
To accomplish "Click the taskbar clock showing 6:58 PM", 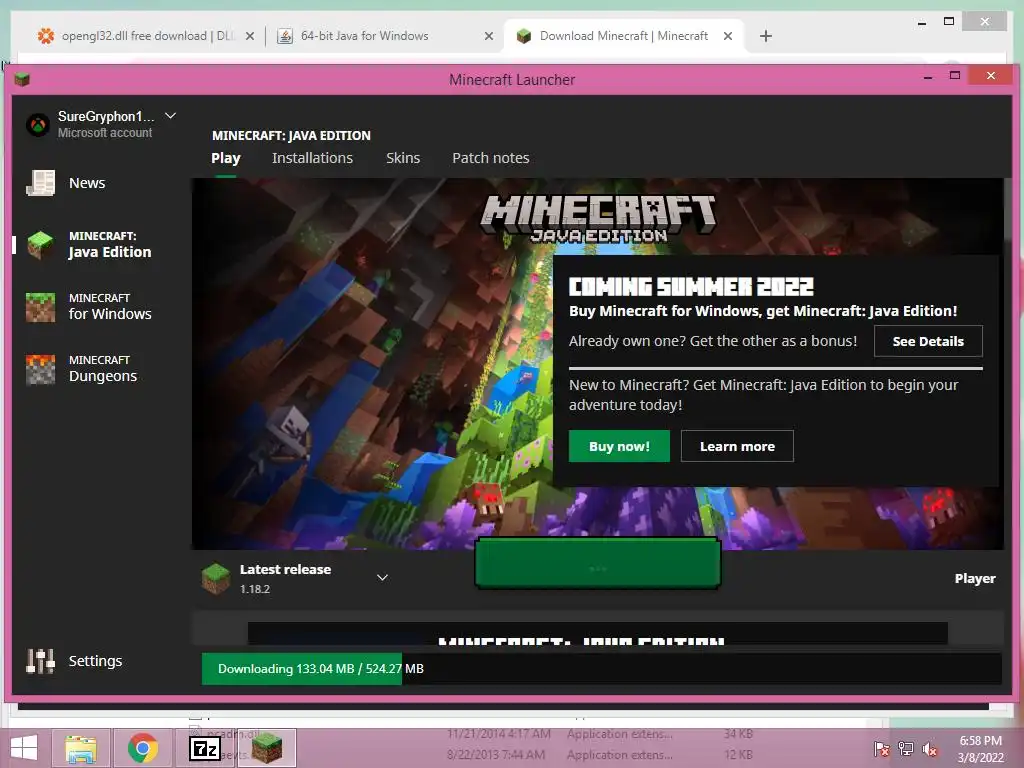I will pos(980,749).
